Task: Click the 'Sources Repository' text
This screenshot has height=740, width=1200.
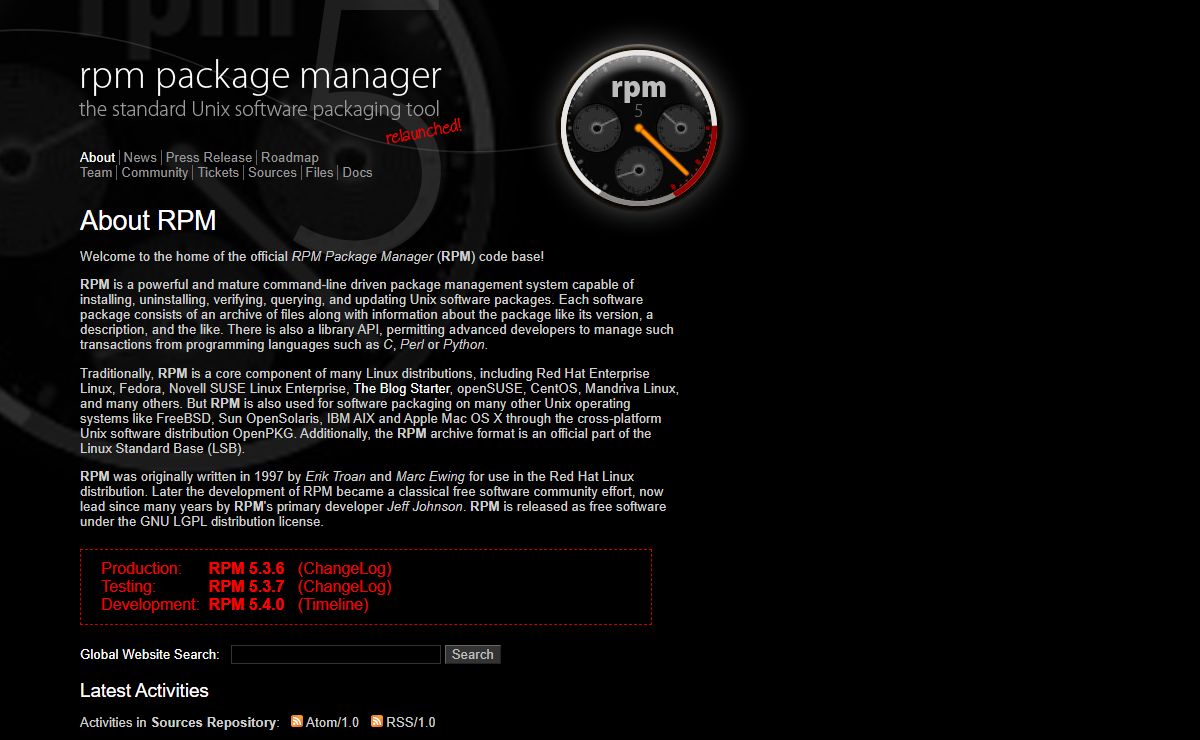Action: tap(214, 722)
